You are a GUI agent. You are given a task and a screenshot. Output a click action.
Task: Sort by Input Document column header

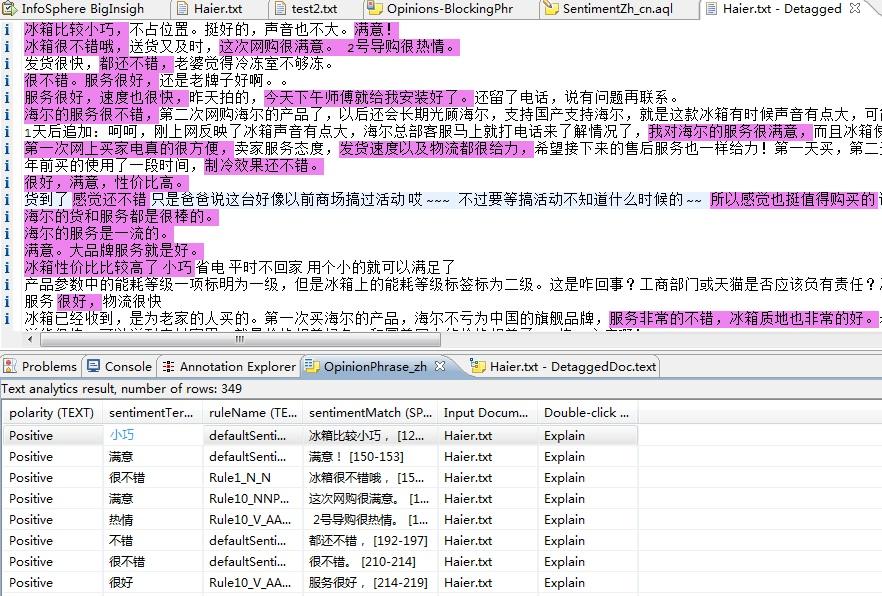pos(487,413)
